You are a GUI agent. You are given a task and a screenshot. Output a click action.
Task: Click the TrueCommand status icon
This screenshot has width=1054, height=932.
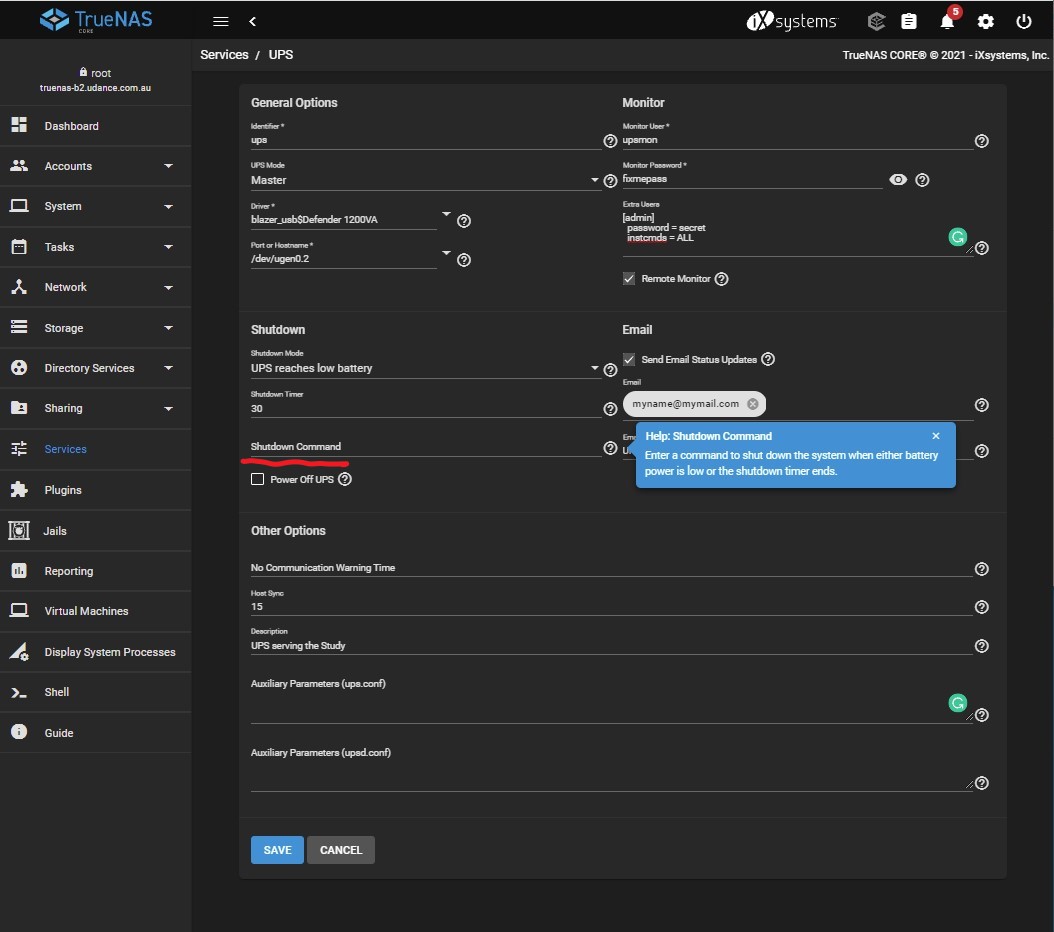click(x=876, y=21)
